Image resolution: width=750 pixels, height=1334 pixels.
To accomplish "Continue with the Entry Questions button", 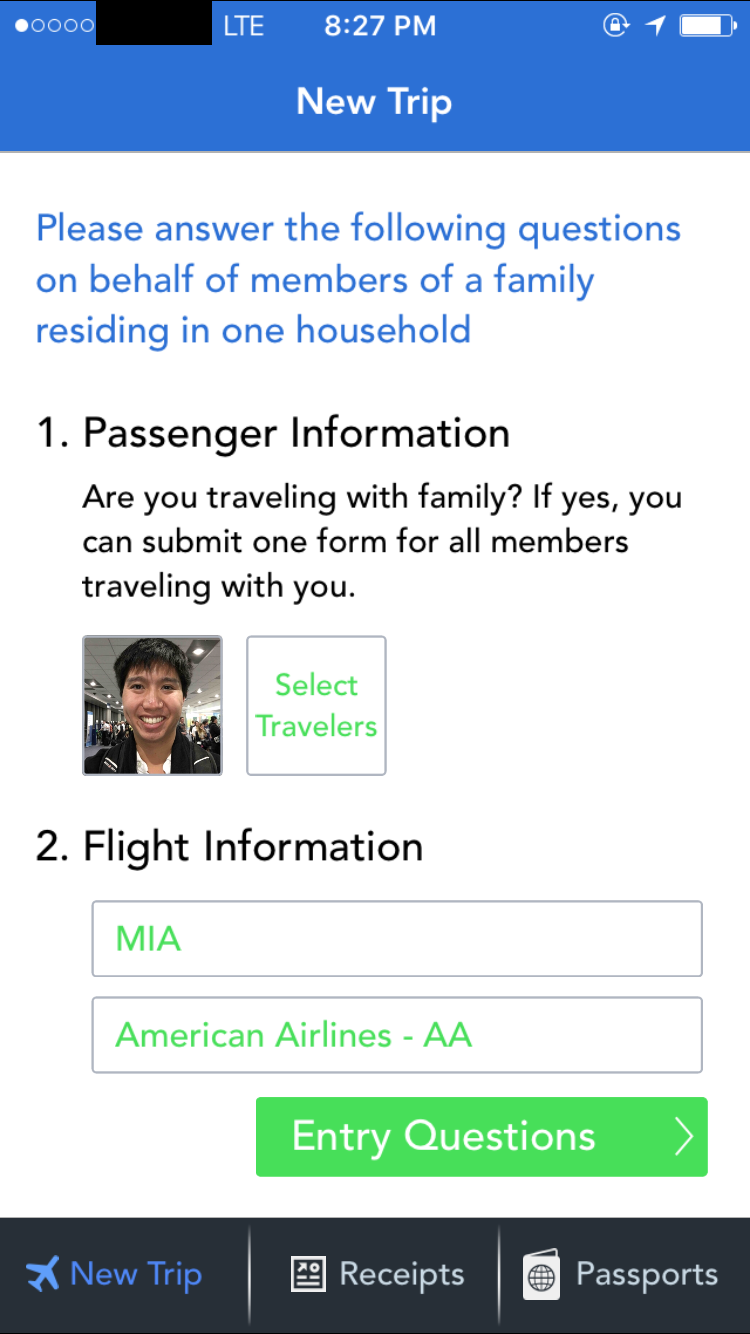I will (x=481, y=1136).
